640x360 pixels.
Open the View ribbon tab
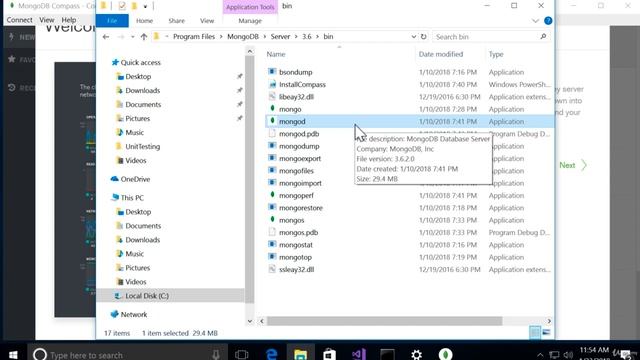coord(207,21)
